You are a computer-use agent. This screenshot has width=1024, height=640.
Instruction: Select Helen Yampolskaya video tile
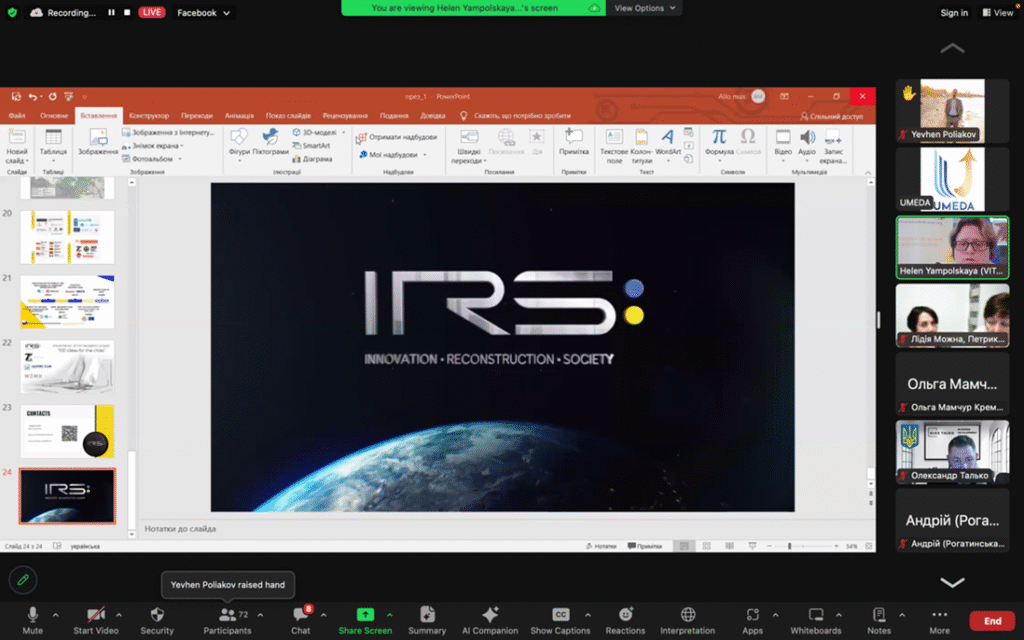tap(952, 248)
